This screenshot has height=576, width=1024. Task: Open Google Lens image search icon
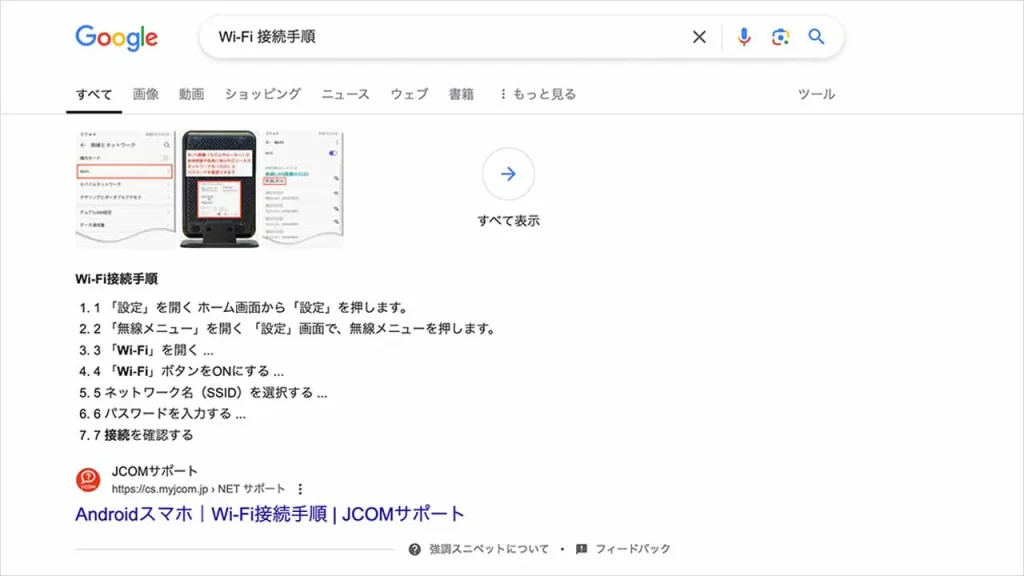780,37
